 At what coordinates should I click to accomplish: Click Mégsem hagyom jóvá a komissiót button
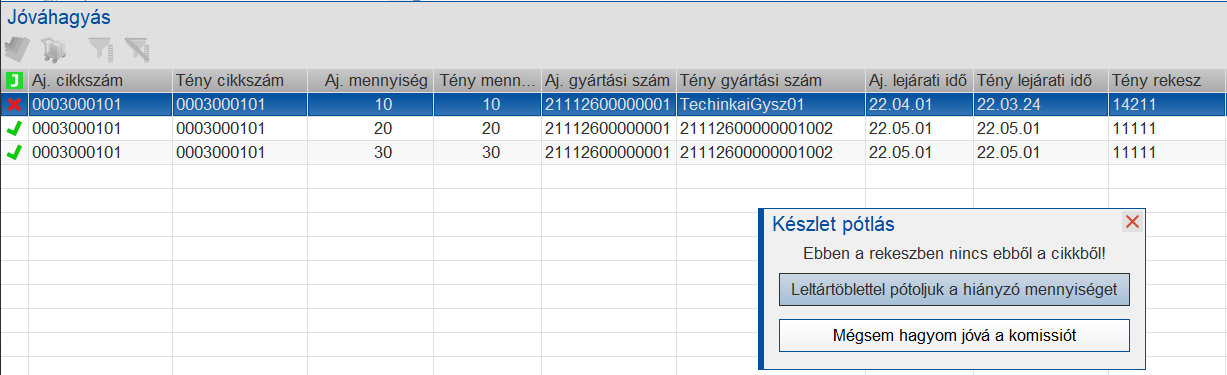(954, 335)
